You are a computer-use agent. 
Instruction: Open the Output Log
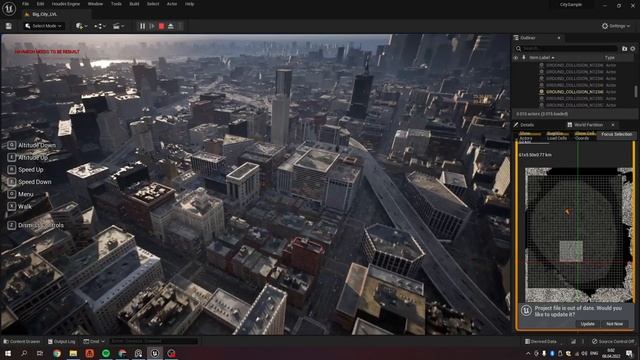[62, 342]
